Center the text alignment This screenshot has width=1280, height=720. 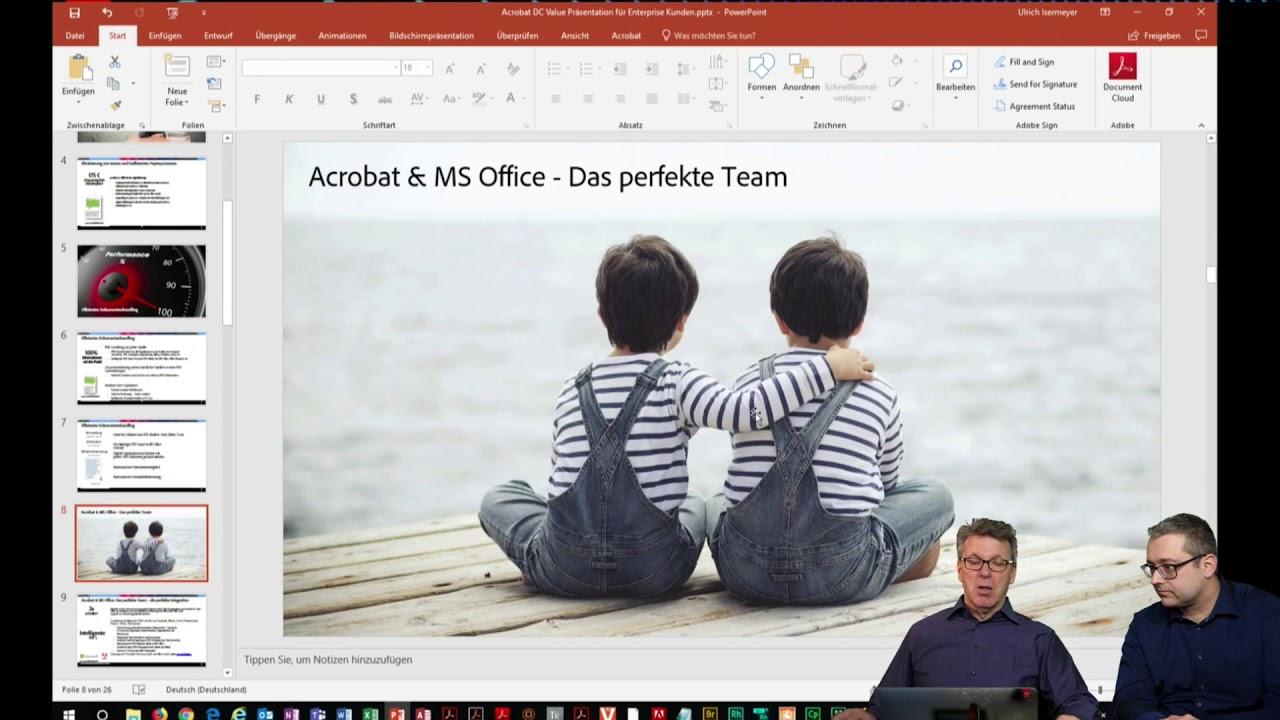(x=588, y=99)
